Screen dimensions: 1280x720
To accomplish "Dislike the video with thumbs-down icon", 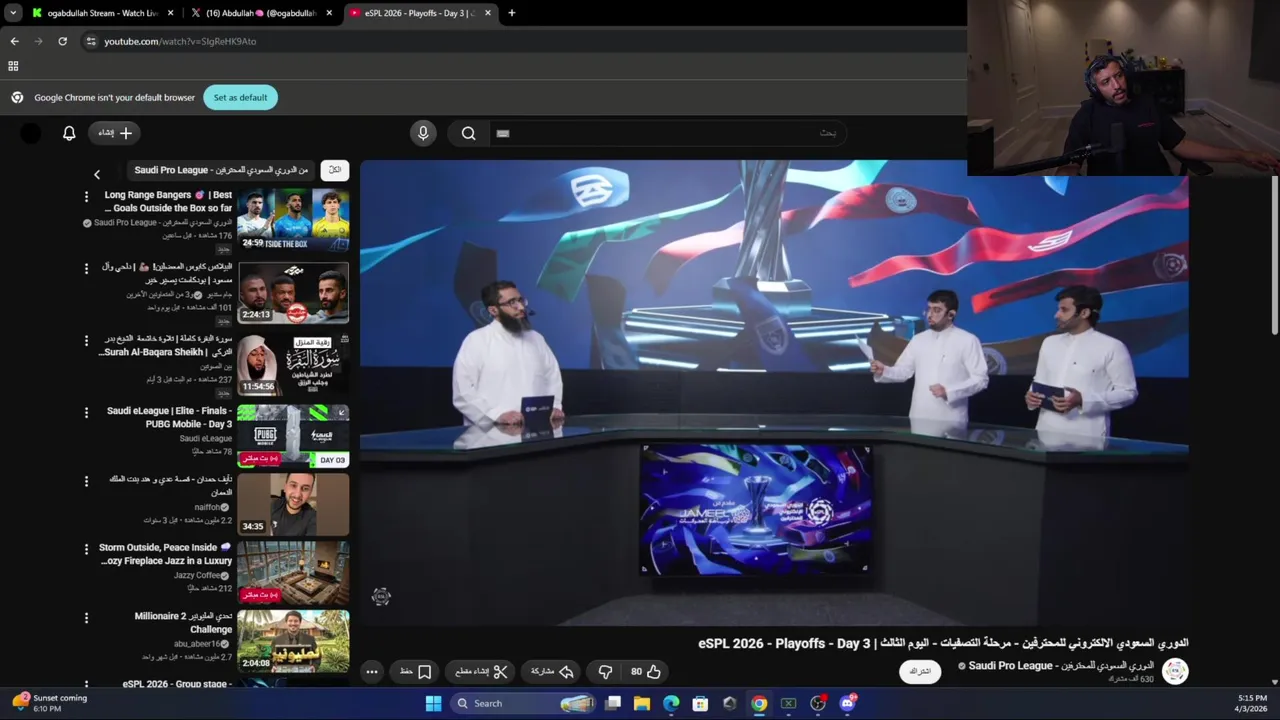I will pyautogui.click(x=605, y=672).
